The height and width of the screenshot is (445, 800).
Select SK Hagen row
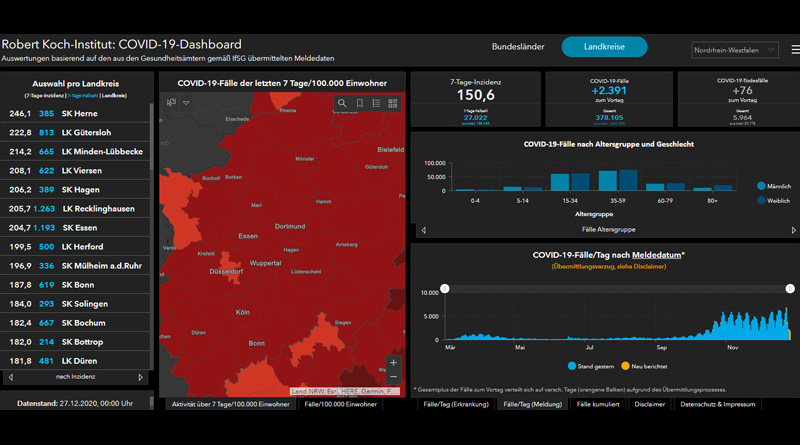point(76,189)
